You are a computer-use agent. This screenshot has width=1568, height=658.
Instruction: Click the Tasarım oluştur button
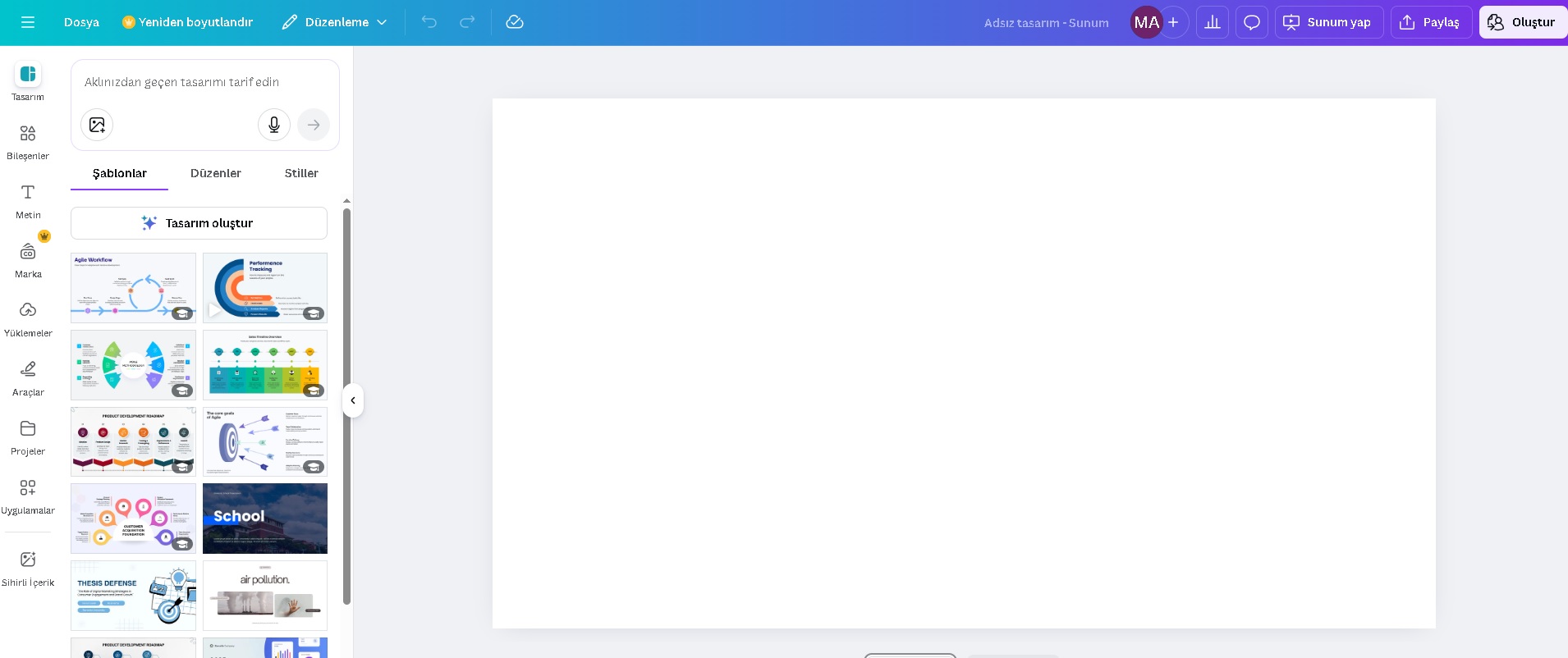tap(199, 223)
